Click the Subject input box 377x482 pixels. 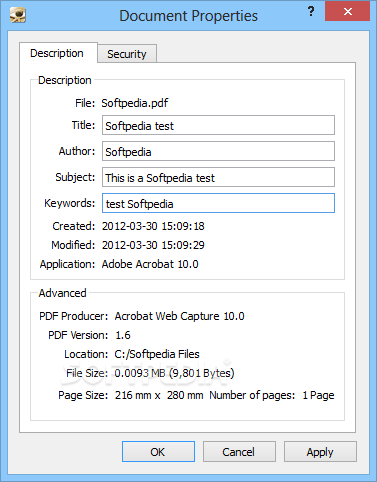pos(218,177)
